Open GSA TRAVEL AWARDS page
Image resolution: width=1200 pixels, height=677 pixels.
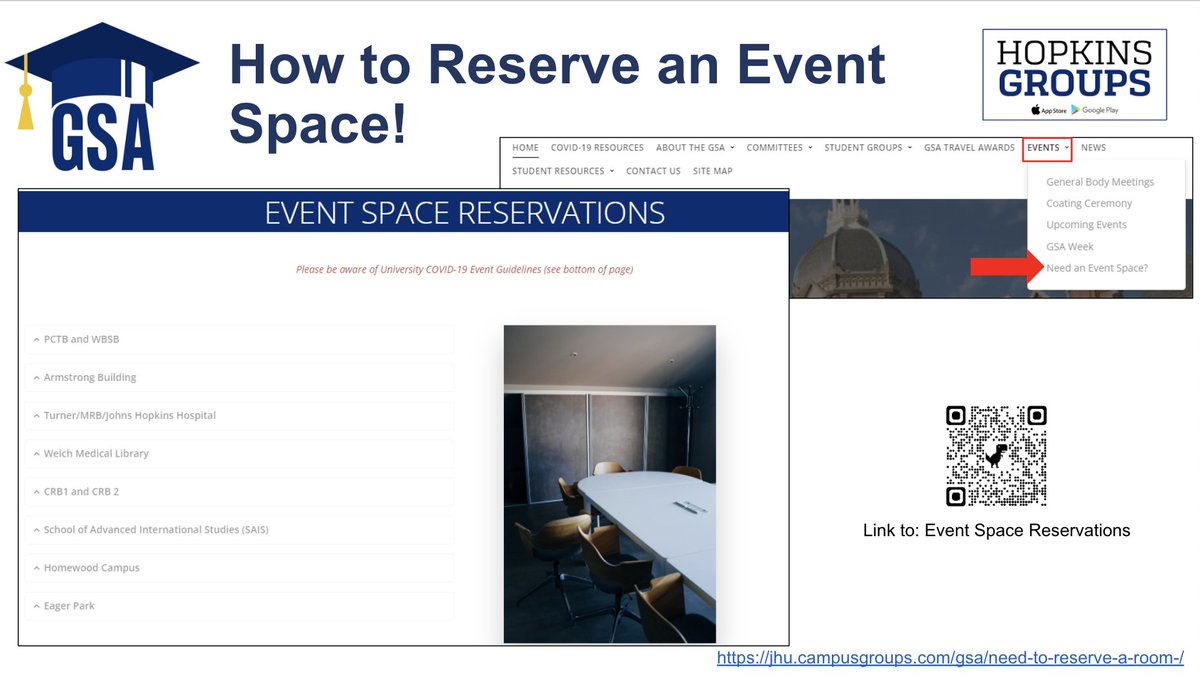click(969, 148)
